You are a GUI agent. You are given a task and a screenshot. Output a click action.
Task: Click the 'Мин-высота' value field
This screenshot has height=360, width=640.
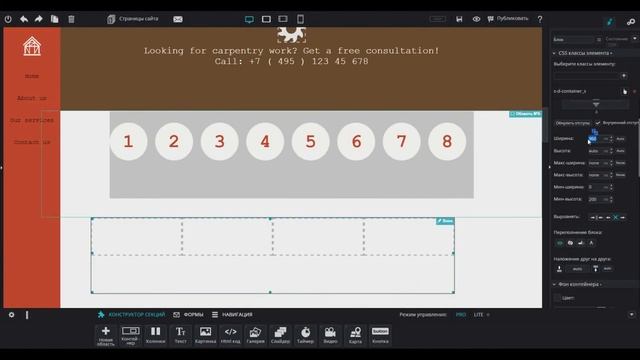pos(594,199)
